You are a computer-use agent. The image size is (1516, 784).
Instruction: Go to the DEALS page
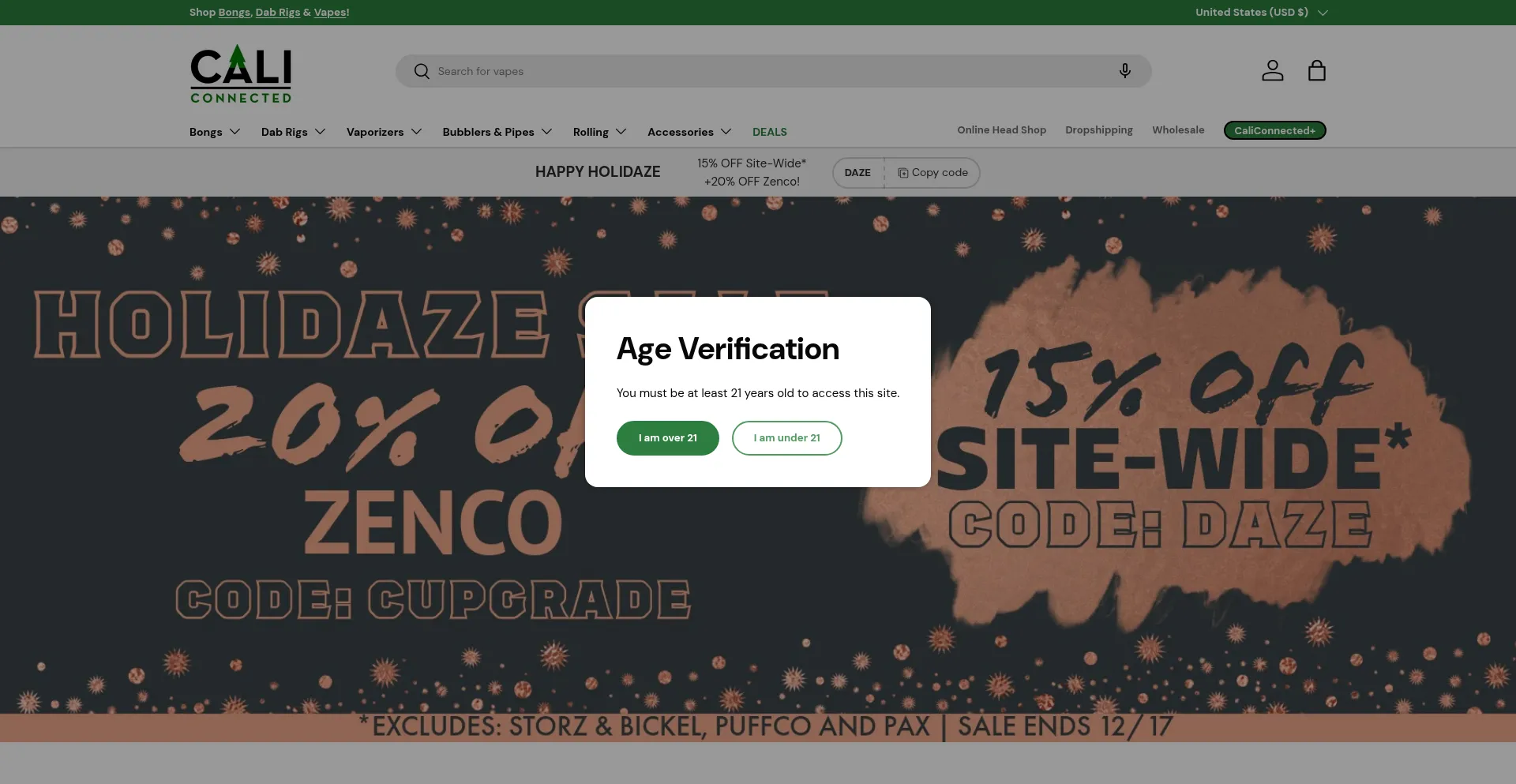coord(769,132)
